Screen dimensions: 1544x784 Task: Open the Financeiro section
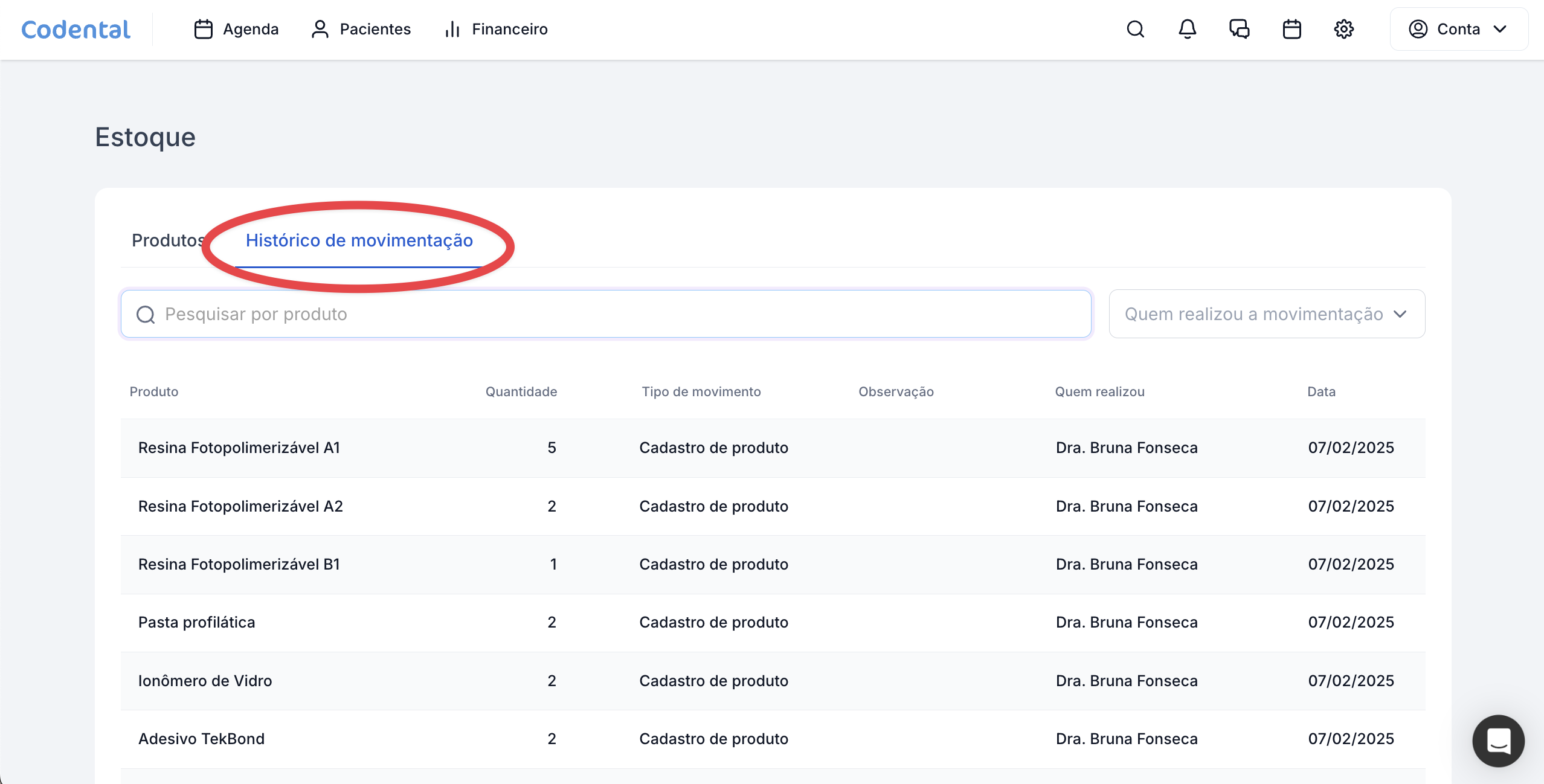(495, 29)
